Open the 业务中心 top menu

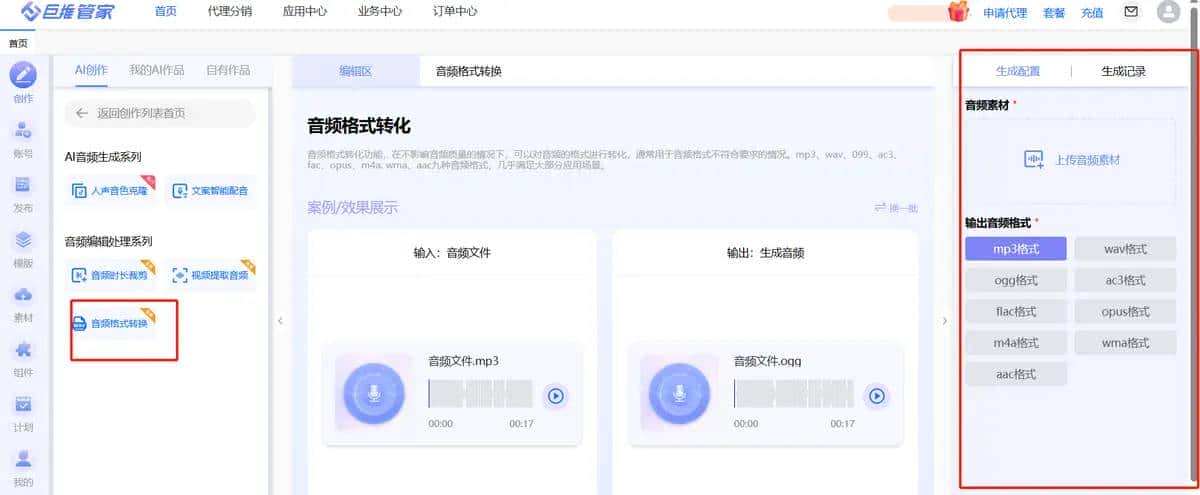point(380,12)
